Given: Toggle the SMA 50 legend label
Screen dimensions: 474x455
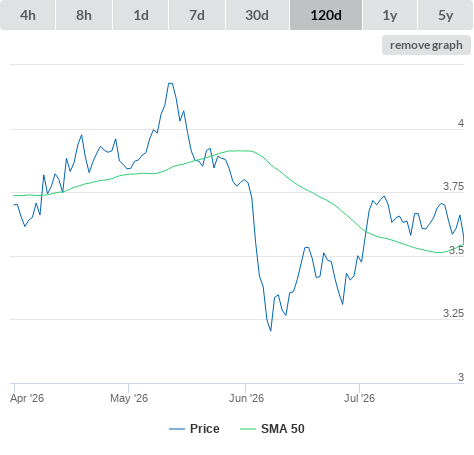Looking at the screenshot, I should click(283, 429).
